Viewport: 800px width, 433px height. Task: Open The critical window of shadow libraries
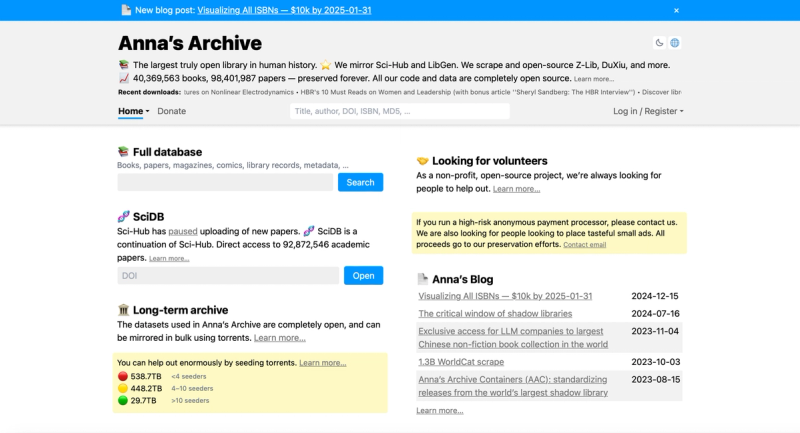coord(495,314)
